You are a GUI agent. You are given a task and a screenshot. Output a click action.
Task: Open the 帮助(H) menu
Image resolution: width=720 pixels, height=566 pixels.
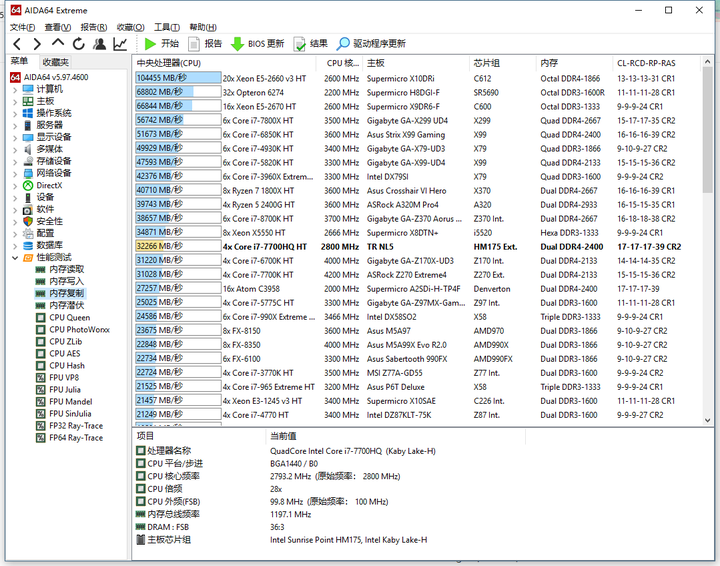pyautogui.click(x=203, y=28)
